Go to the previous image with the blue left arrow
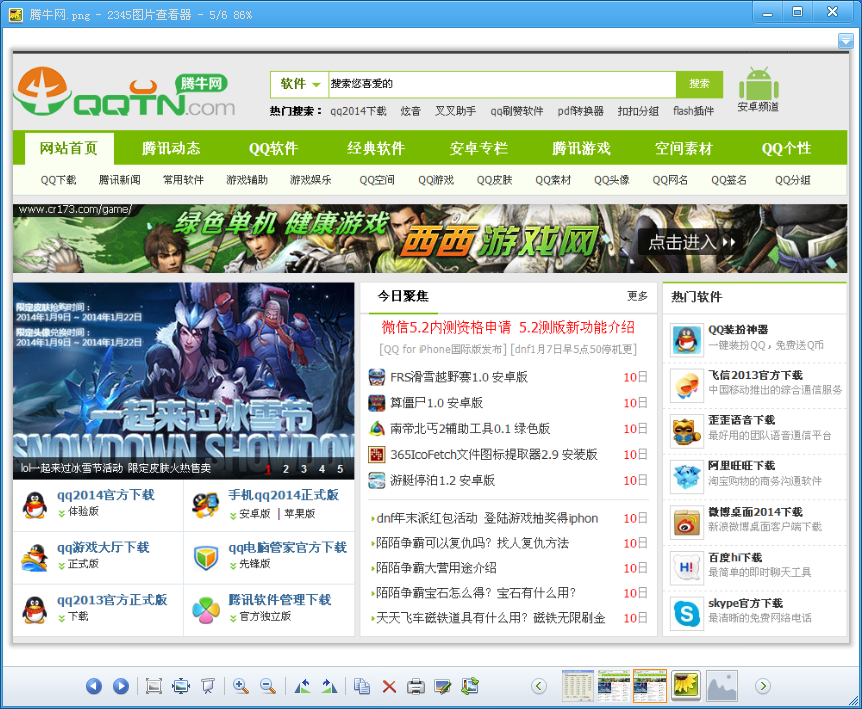 tap(94, 686)
